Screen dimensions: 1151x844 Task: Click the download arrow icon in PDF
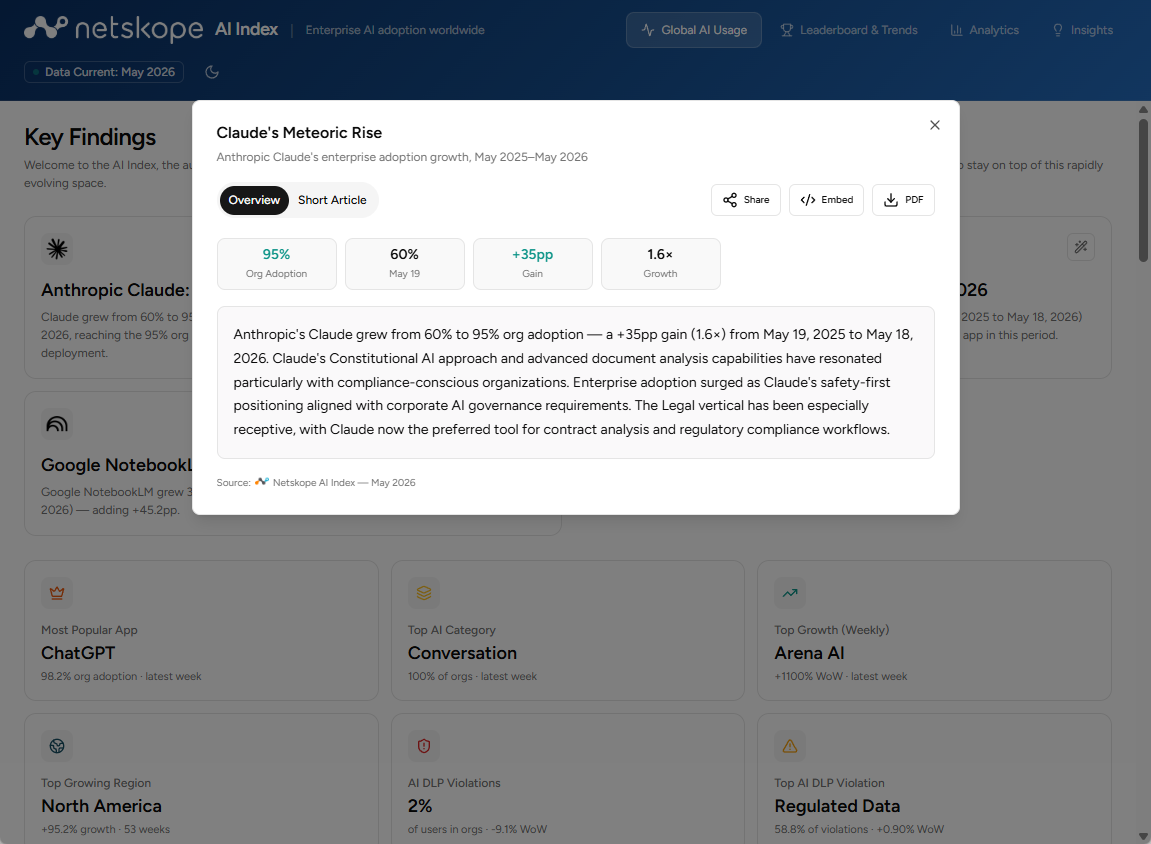pos(890,200)
